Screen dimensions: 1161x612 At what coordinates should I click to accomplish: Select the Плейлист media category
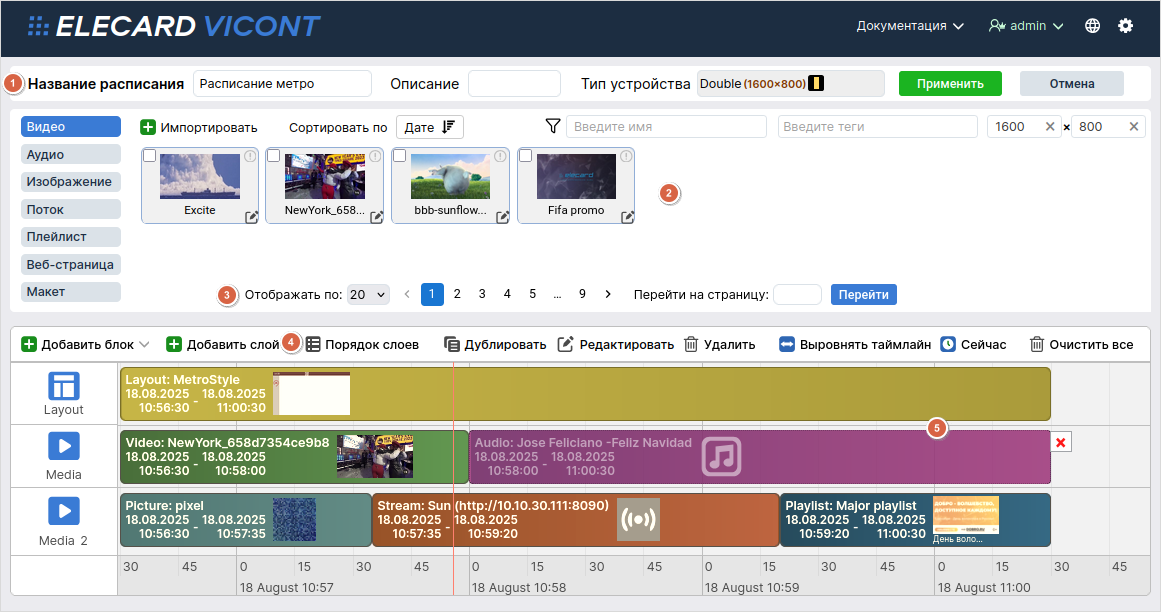[x=70, y=237]
